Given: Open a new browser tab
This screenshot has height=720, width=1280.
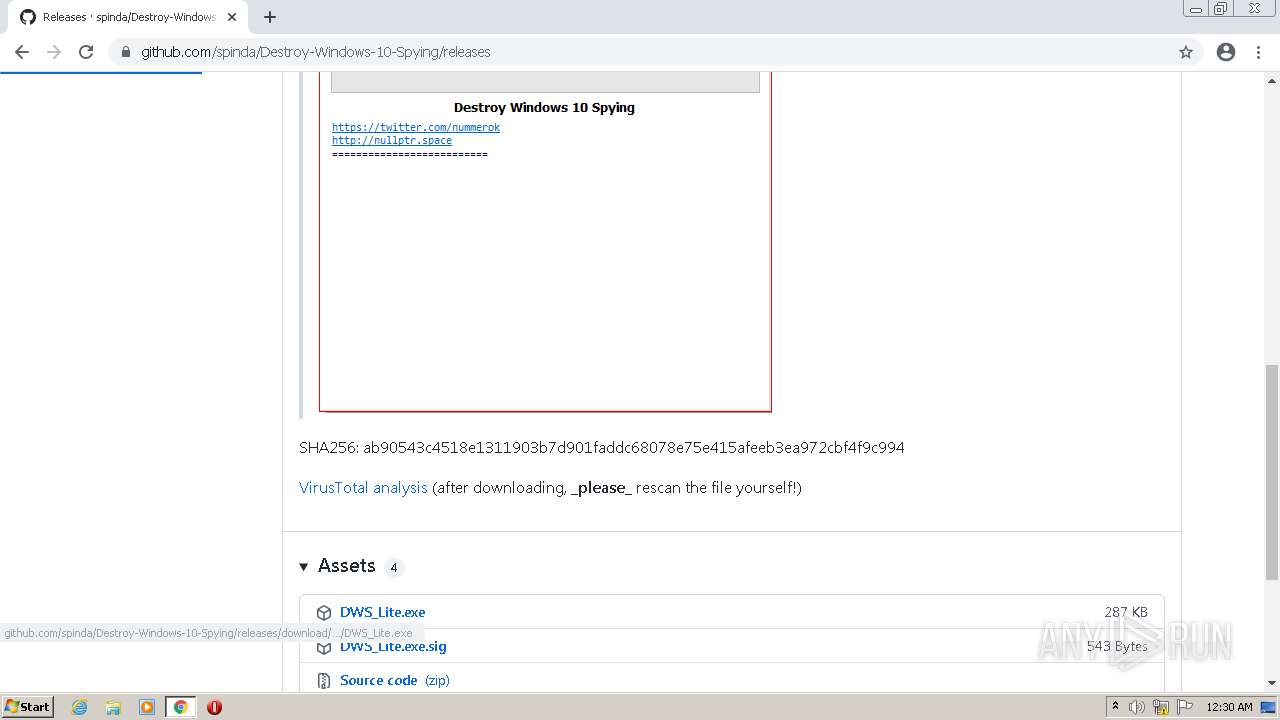Looking at the screenshot, I should point(270,17).
